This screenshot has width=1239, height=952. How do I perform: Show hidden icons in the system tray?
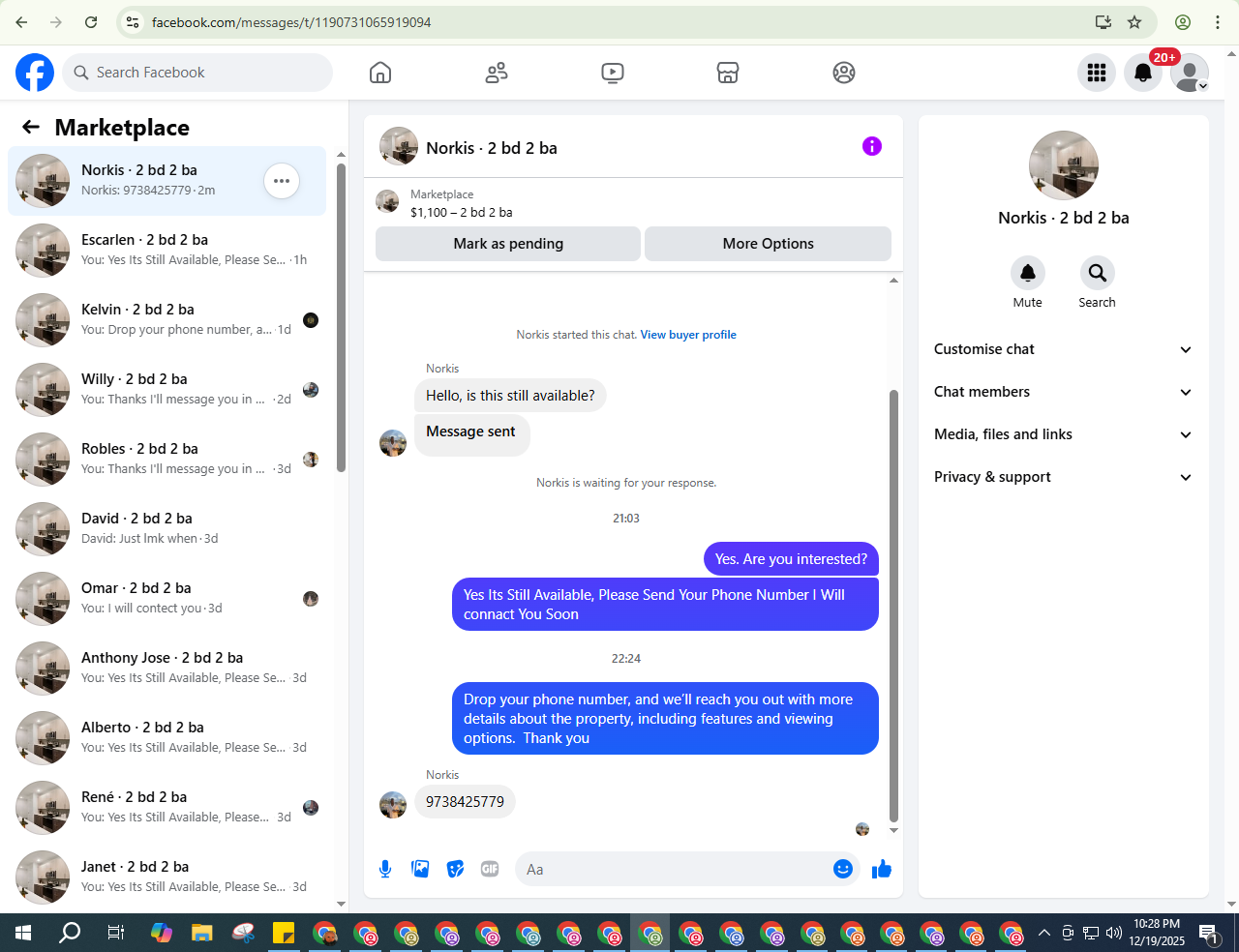coord(1043,934)
